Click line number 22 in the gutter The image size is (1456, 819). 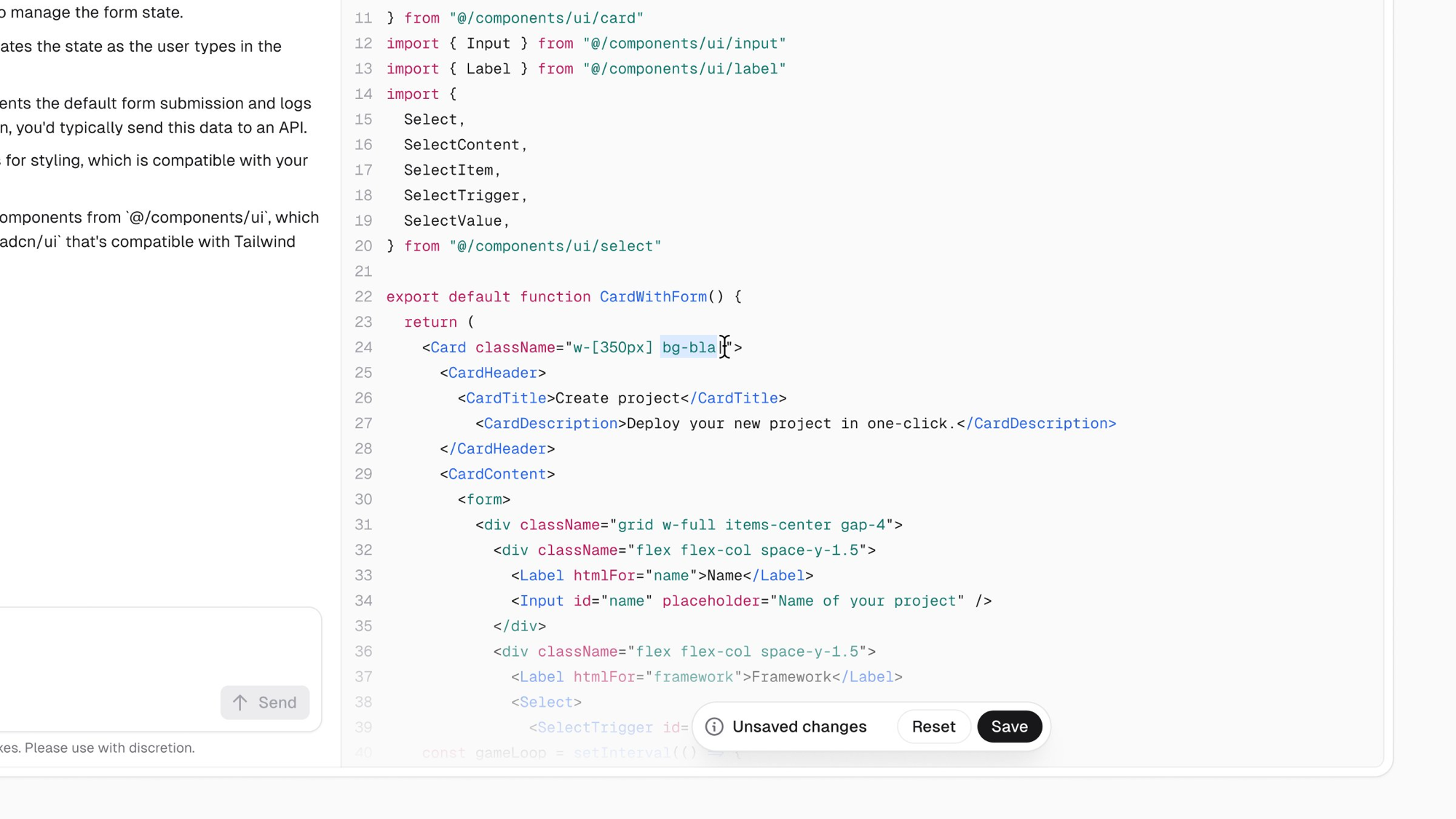pyautogui.click(x=363, y=297)
